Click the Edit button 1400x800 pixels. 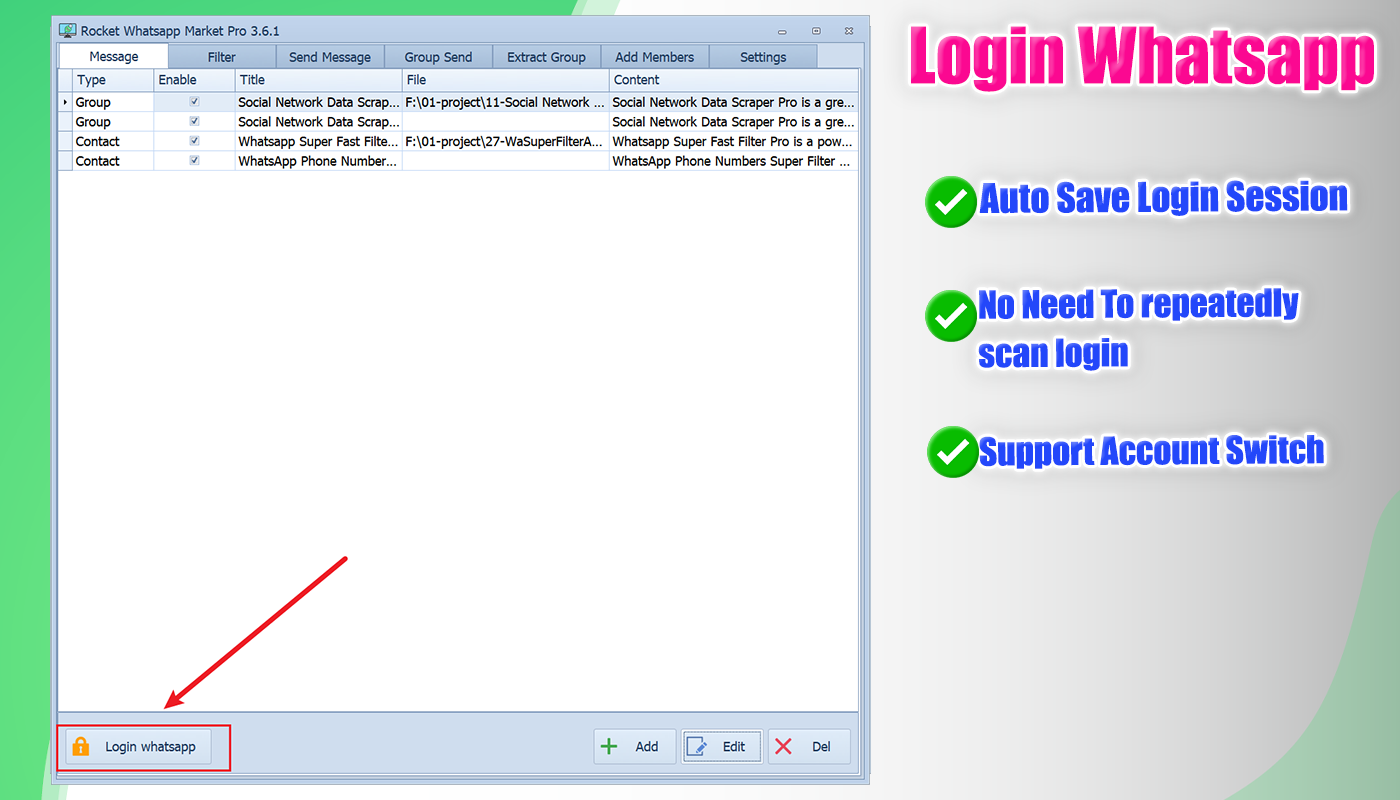(x=722, y=747)
